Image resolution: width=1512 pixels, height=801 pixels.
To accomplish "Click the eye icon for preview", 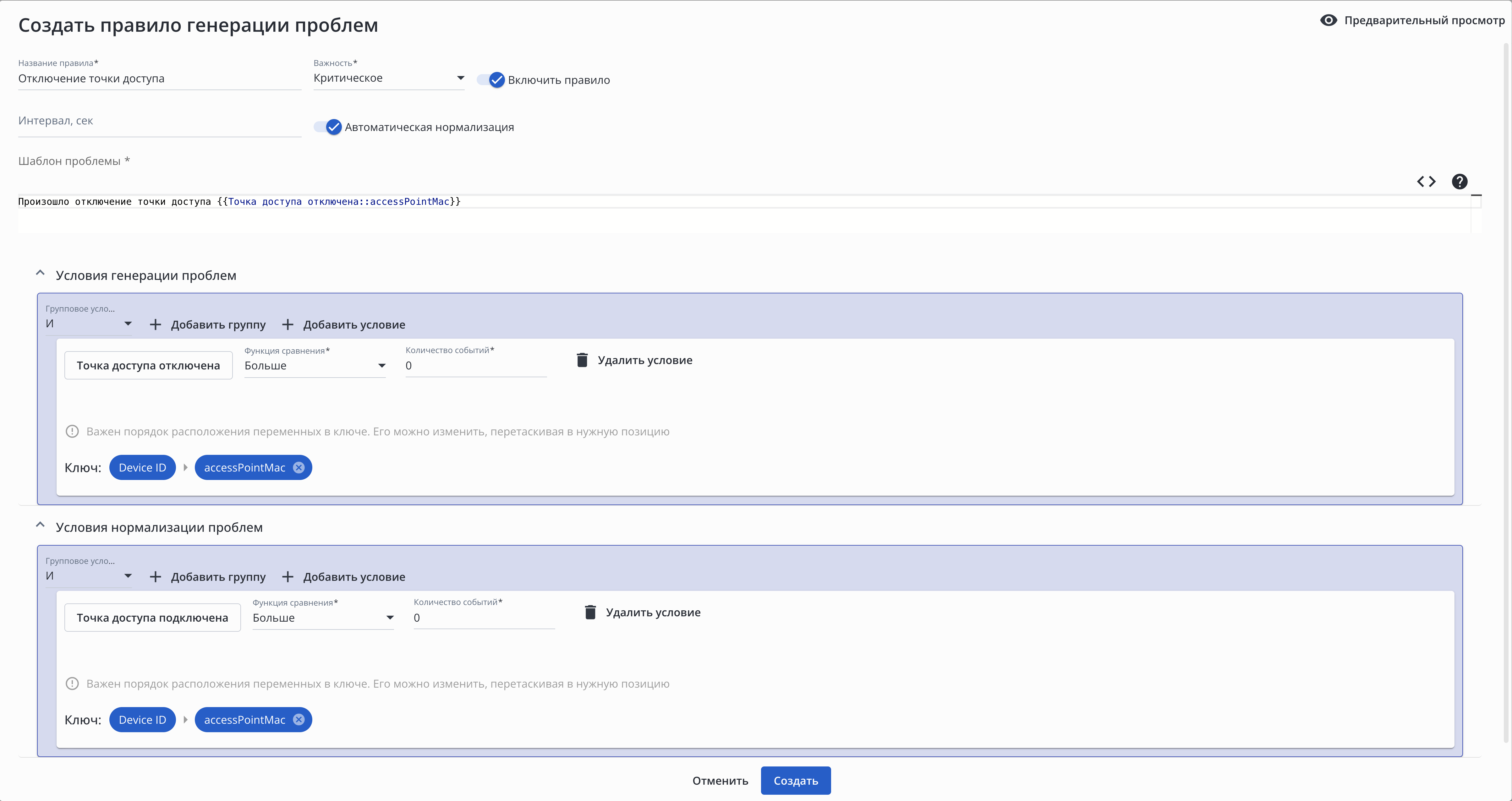I will pyautogui.click(x=1328, y=20).
